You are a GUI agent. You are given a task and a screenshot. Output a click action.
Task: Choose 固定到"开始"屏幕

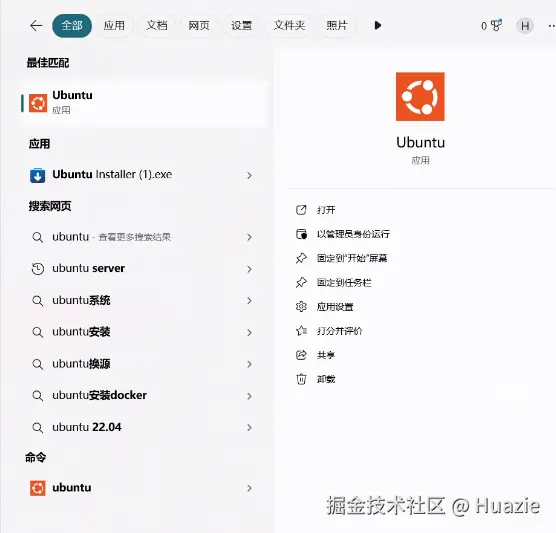point(352,258)
